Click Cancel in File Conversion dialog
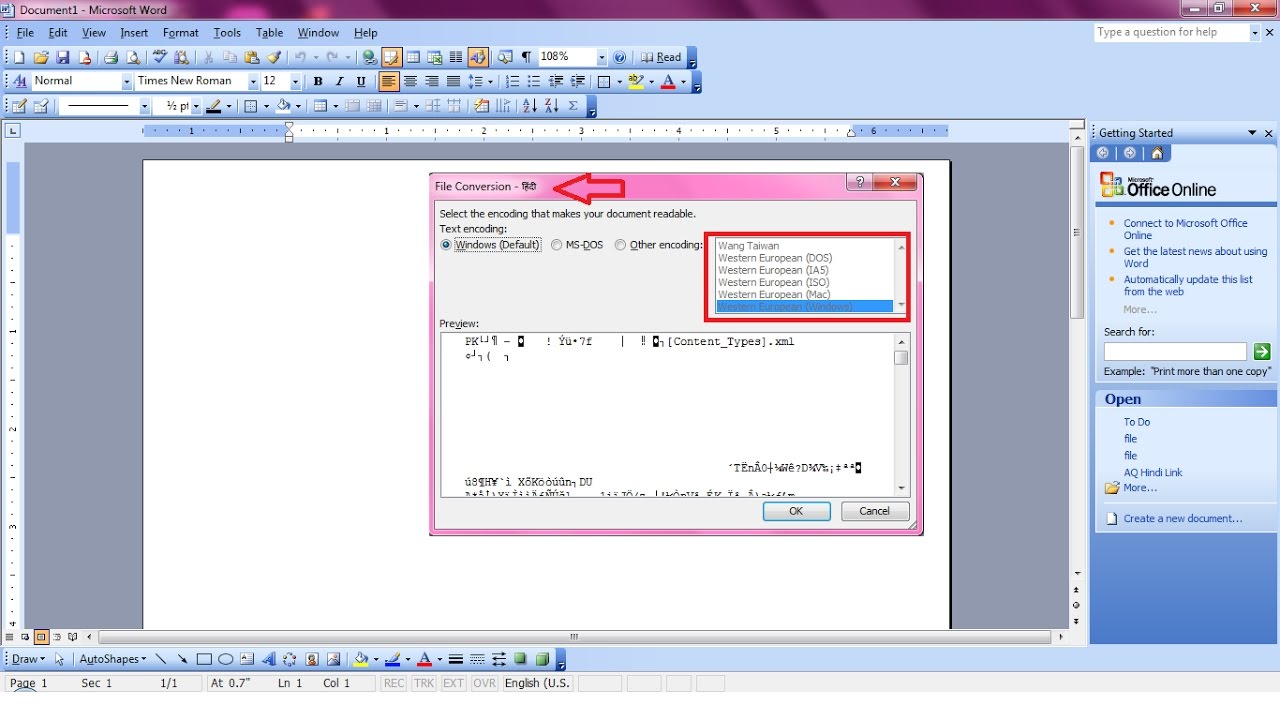The image size is (1280, 720). tap(874, 511)
